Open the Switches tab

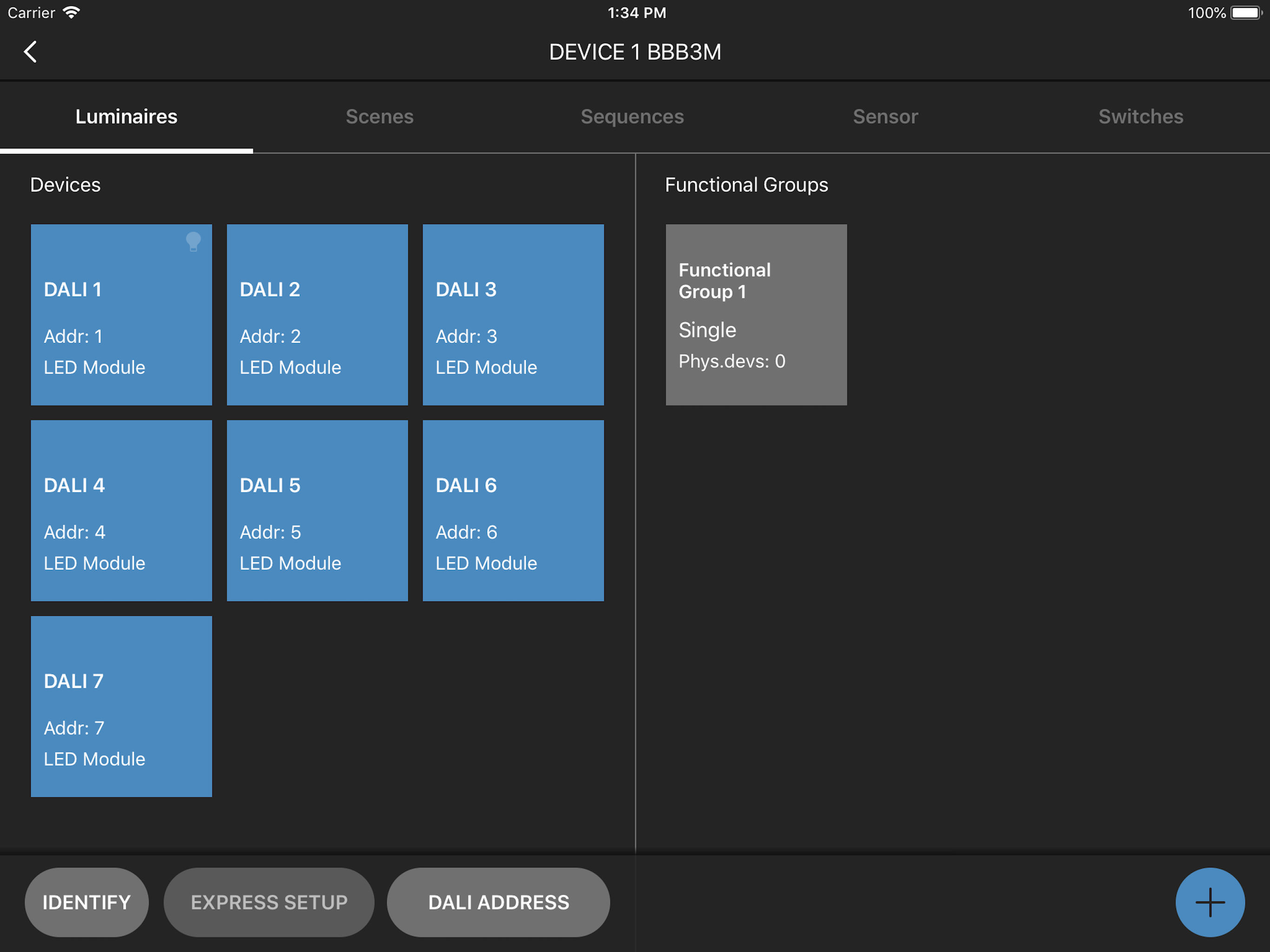(x=1141, y=117)
